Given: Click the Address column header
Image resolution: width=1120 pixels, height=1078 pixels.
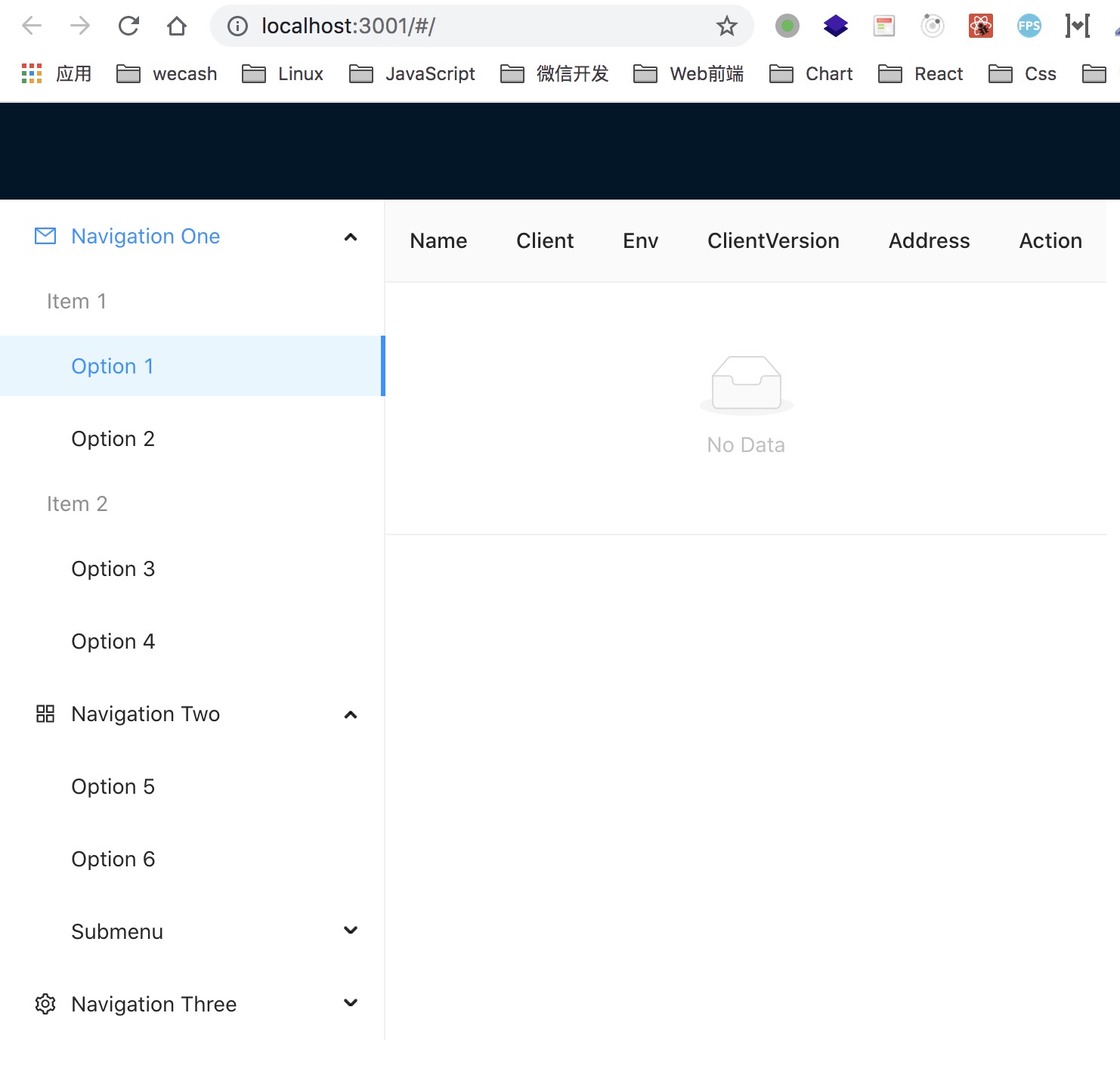Looking at the screenshot, I should coord(929,240).
